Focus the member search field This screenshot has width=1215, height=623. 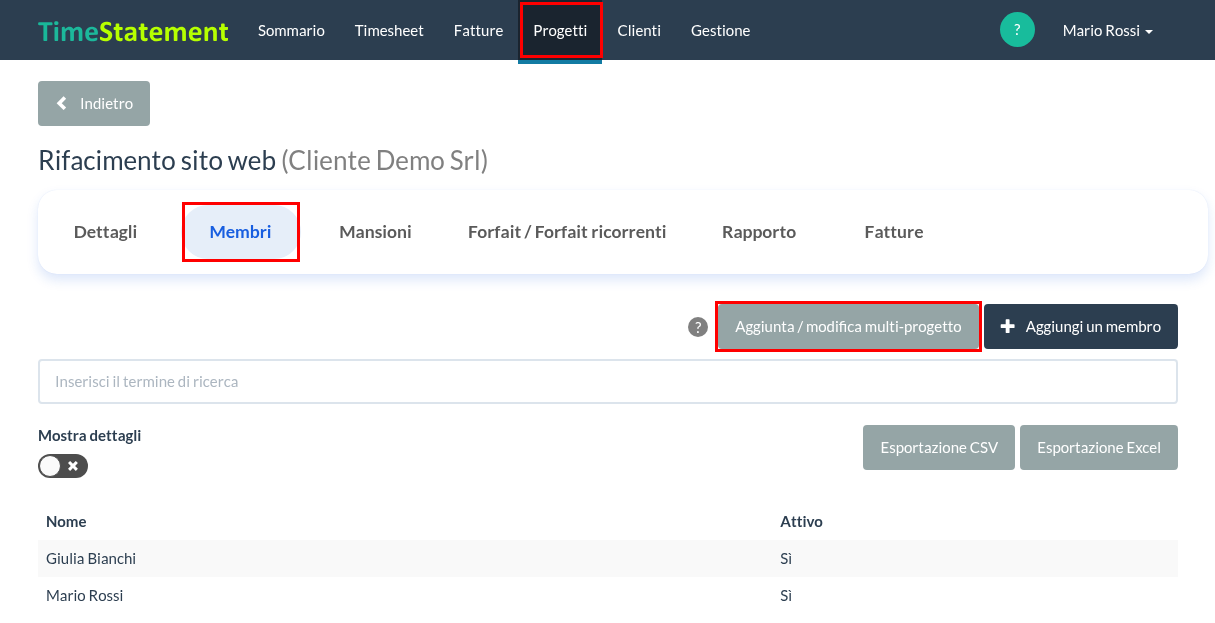[x=608, y=382]
